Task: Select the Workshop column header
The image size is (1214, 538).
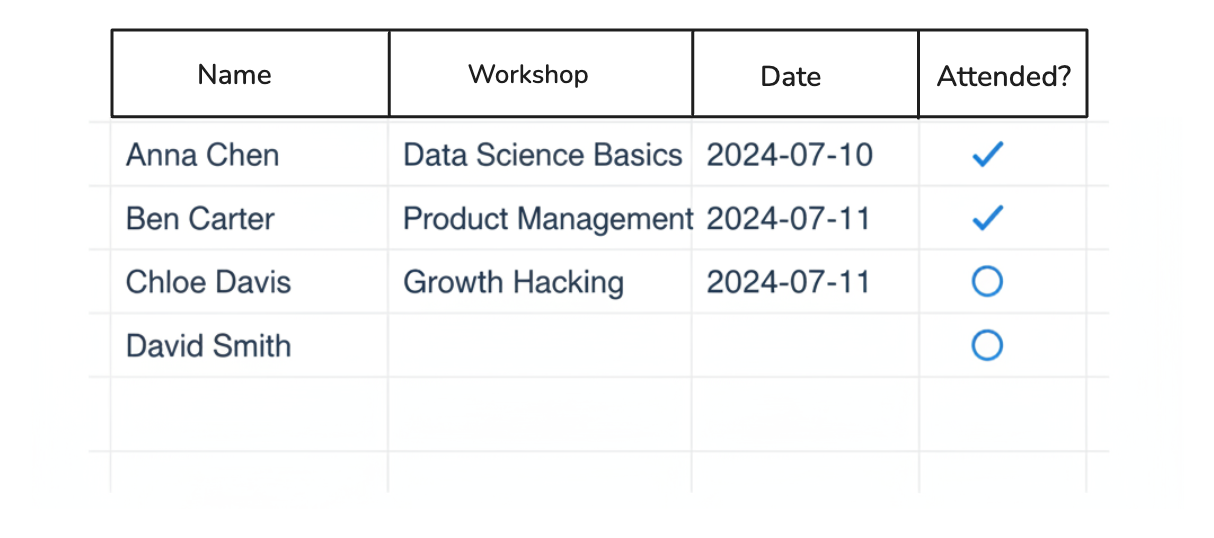Action: 528,74
